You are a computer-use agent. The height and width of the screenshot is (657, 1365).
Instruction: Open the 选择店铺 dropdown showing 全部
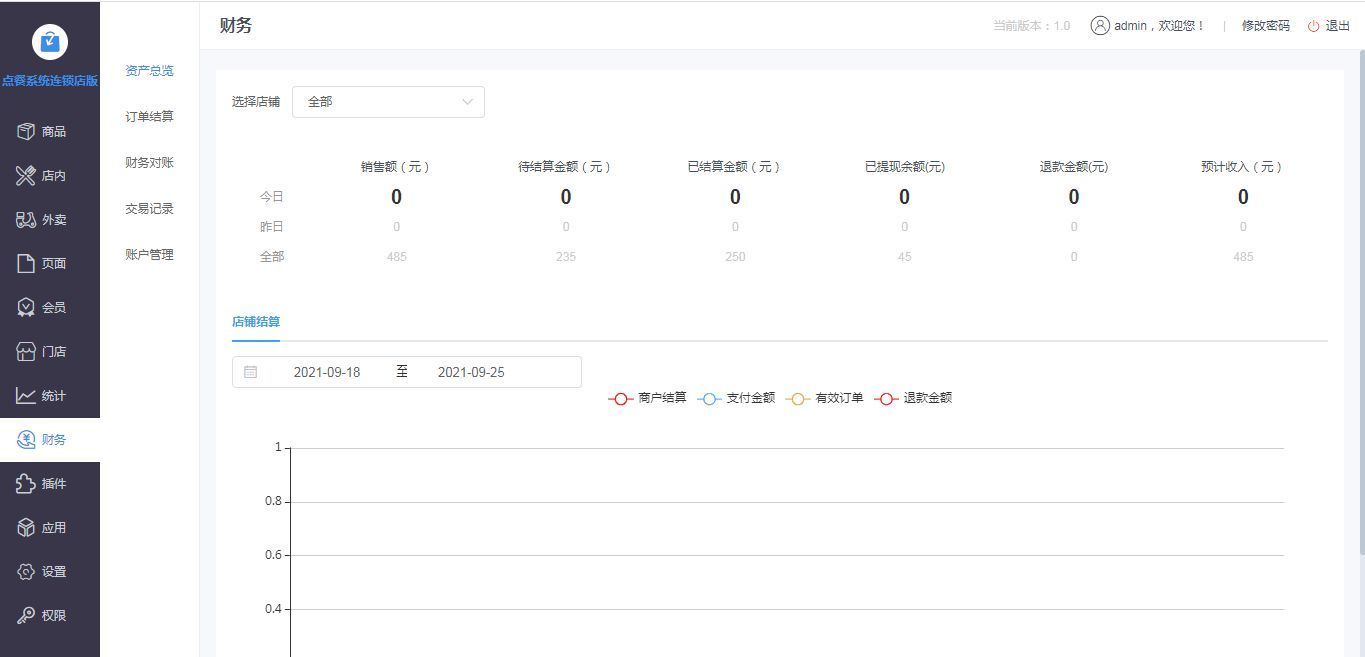point(388,102)
